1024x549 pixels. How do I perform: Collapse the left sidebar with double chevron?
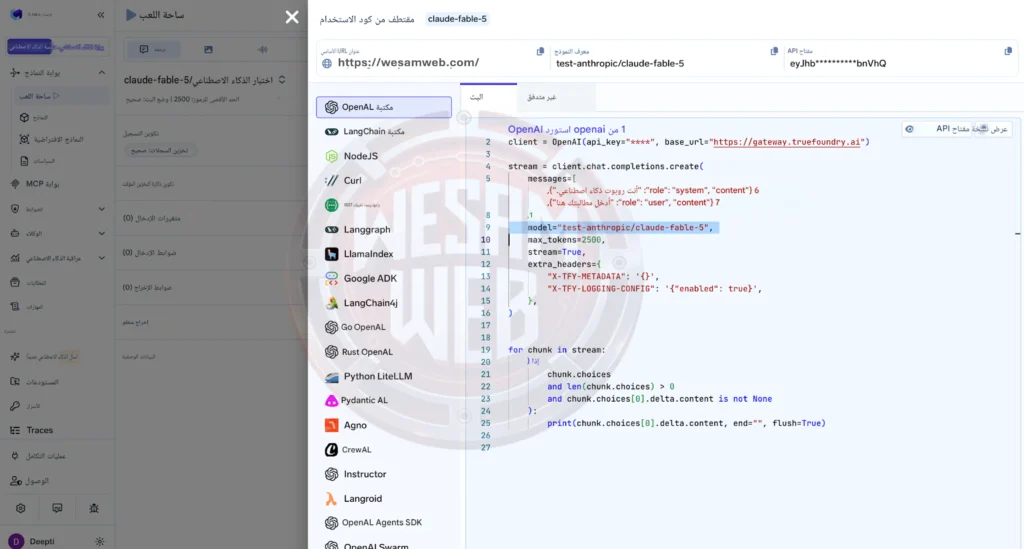tap(101, 14)
